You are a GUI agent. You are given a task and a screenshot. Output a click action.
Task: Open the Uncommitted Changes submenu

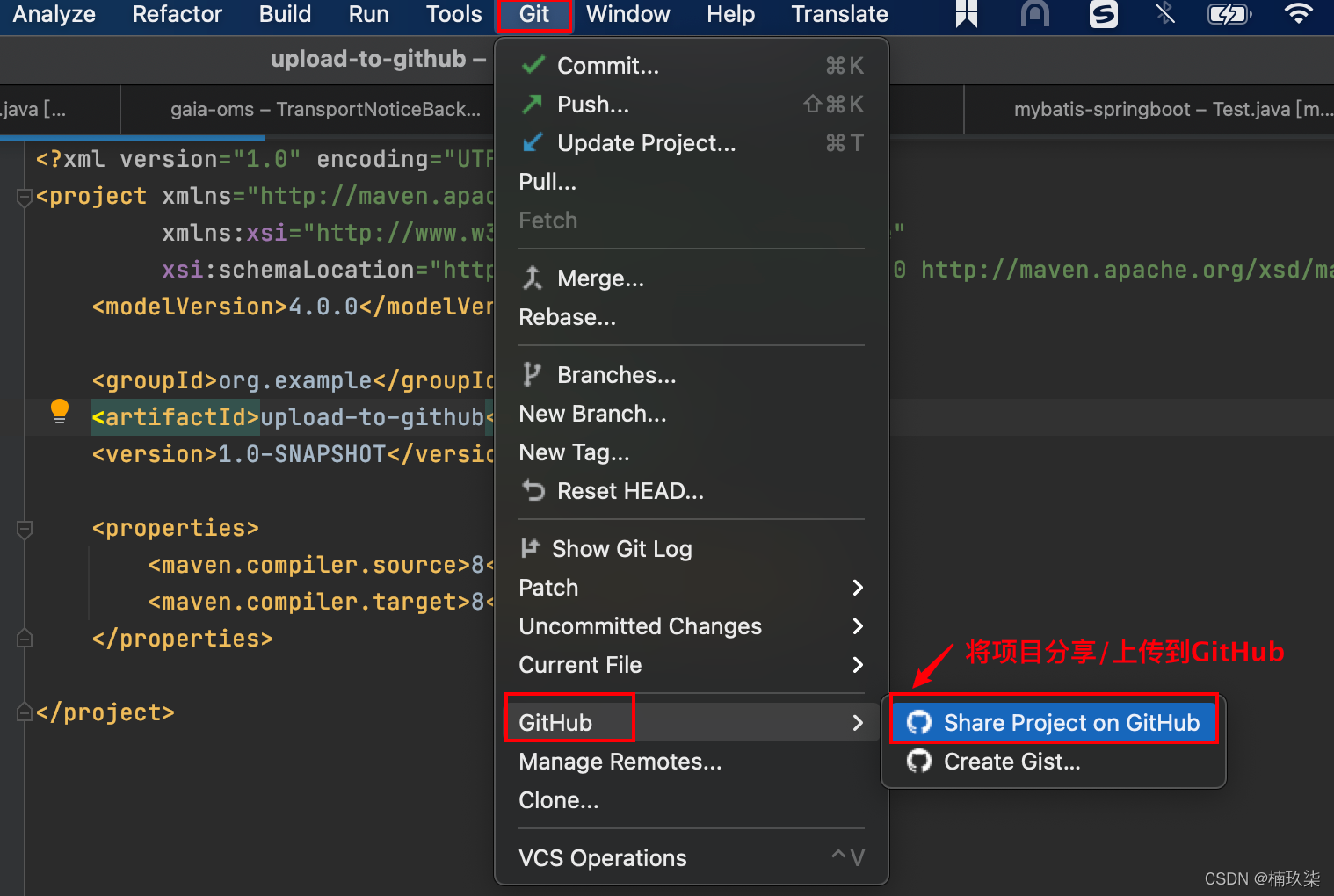click(x=857, y=625)
